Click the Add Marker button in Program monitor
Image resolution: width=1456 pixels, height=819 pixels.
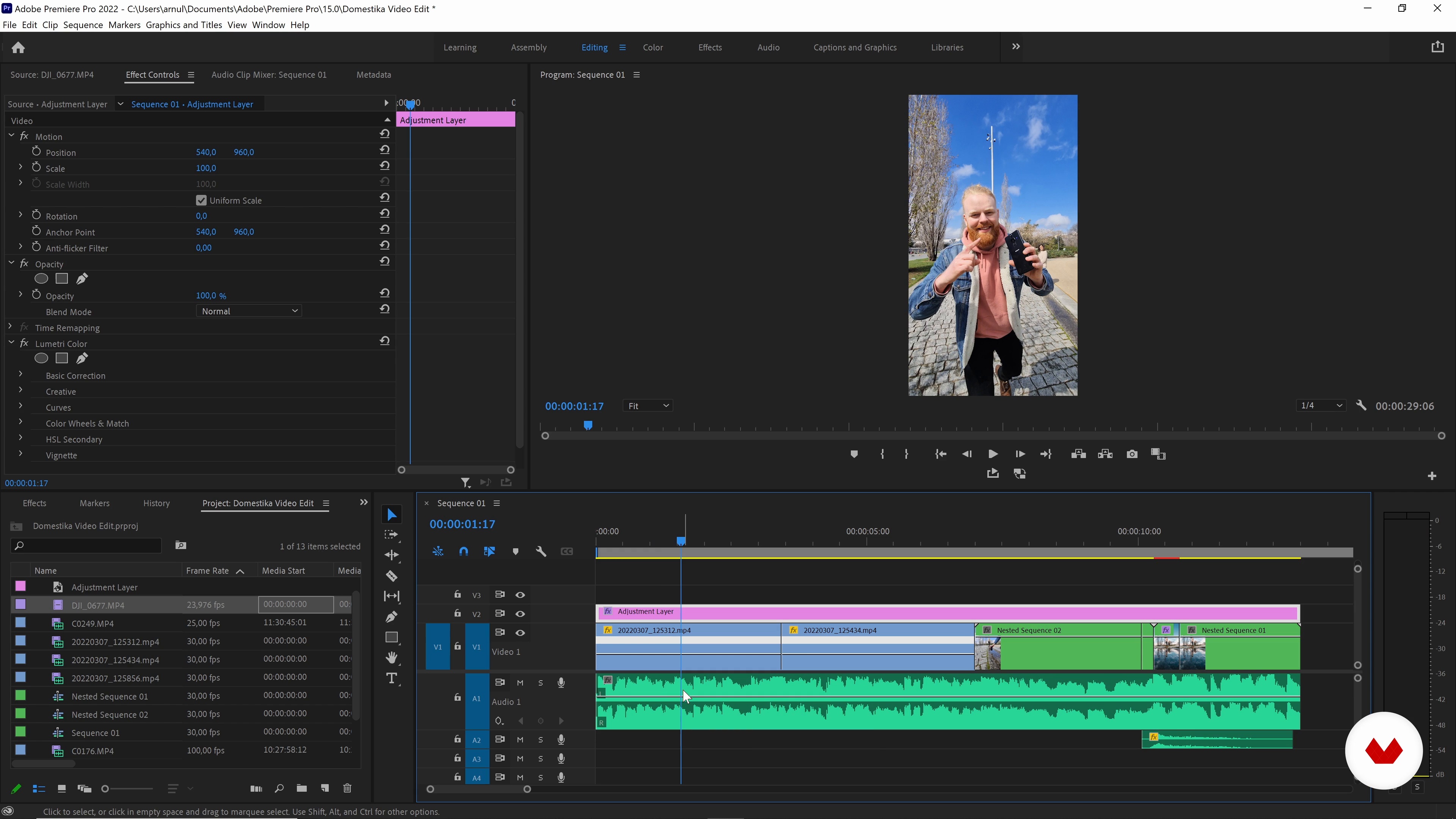854,454
